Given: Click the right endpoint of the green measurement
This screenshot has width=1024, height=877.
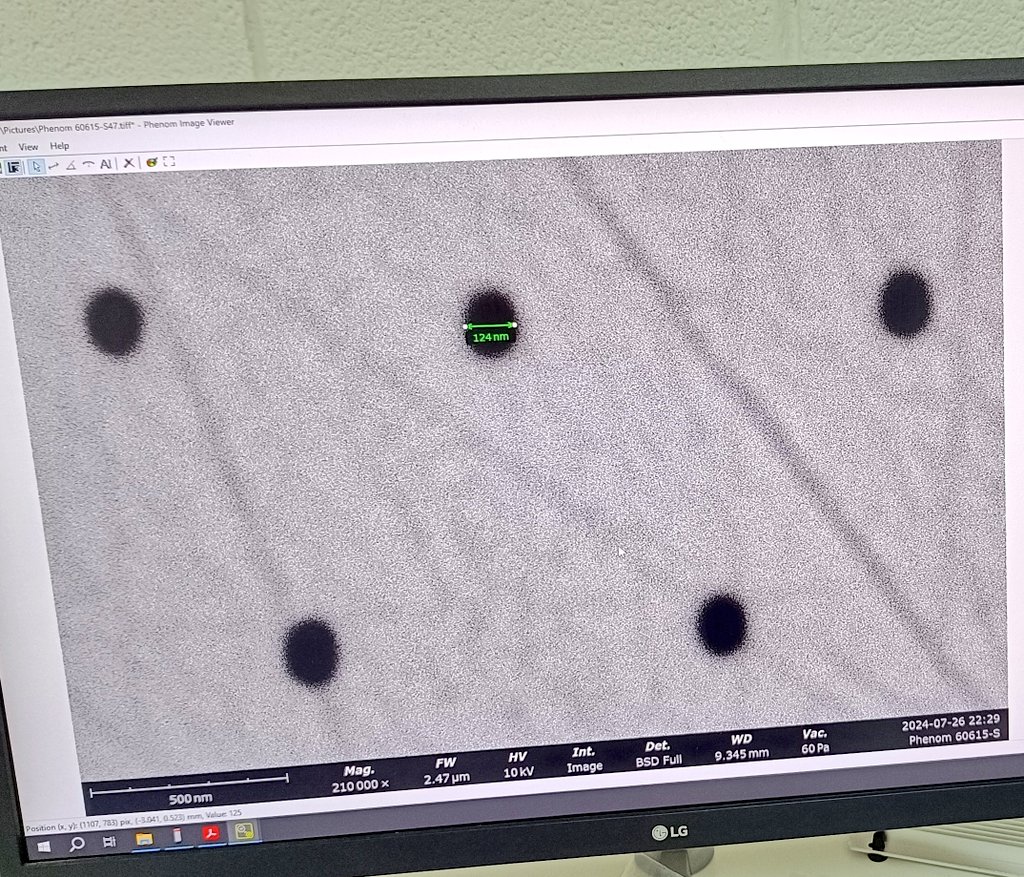Looking at the screenshot, I should point(515,324).
